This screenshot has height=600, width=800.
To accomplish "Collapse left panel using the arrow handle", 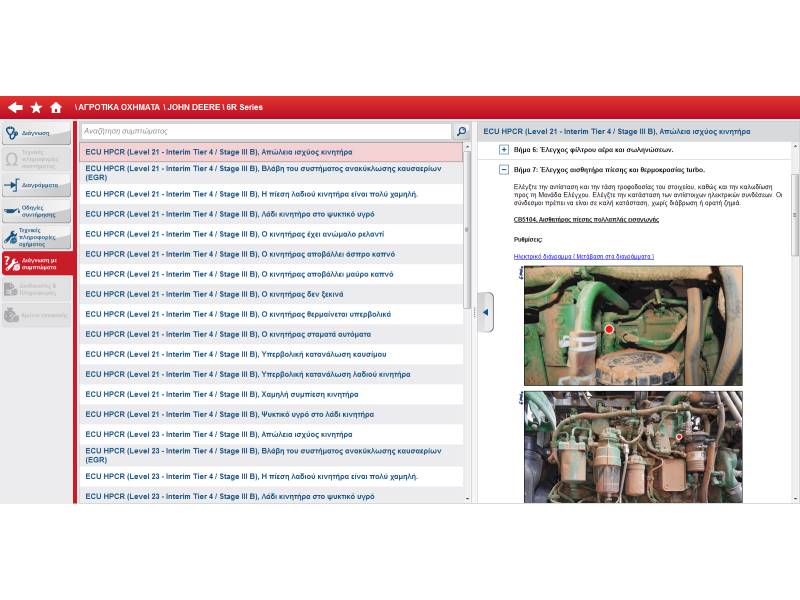I will [485, 312].
